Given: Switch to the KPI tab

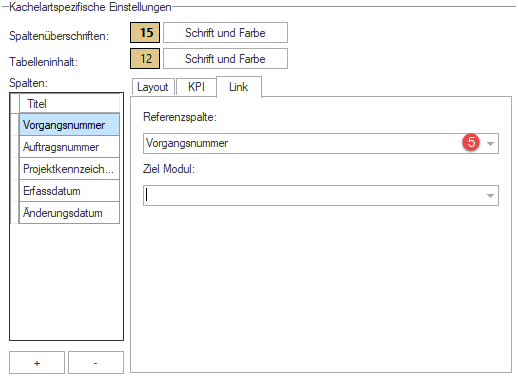Looking at the screenshot, I should coord(196,87).
